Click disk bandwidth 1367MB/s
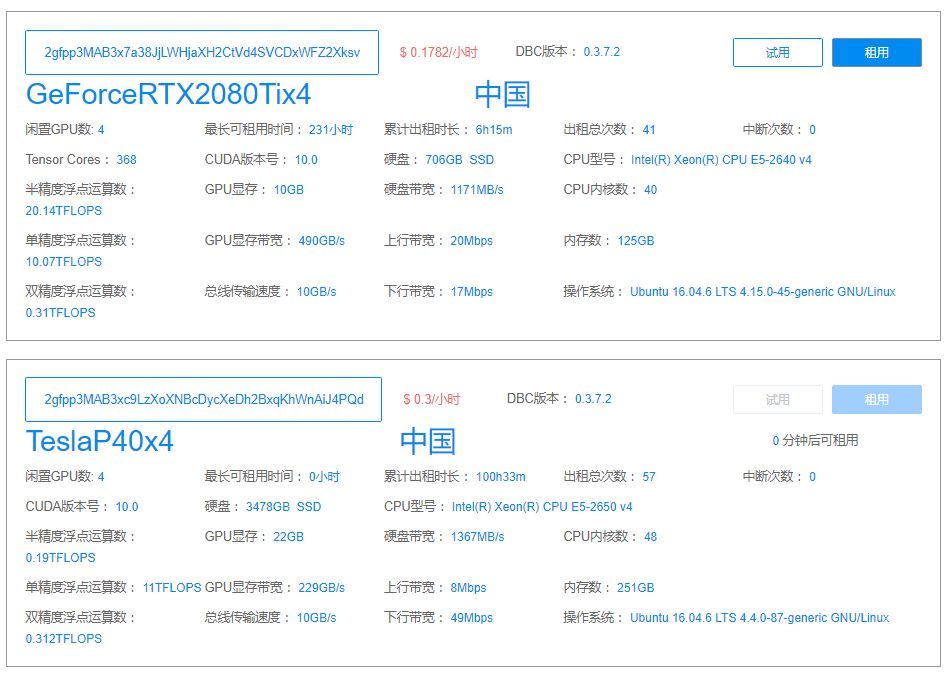 pyautogui.click(x=477, y=537)
